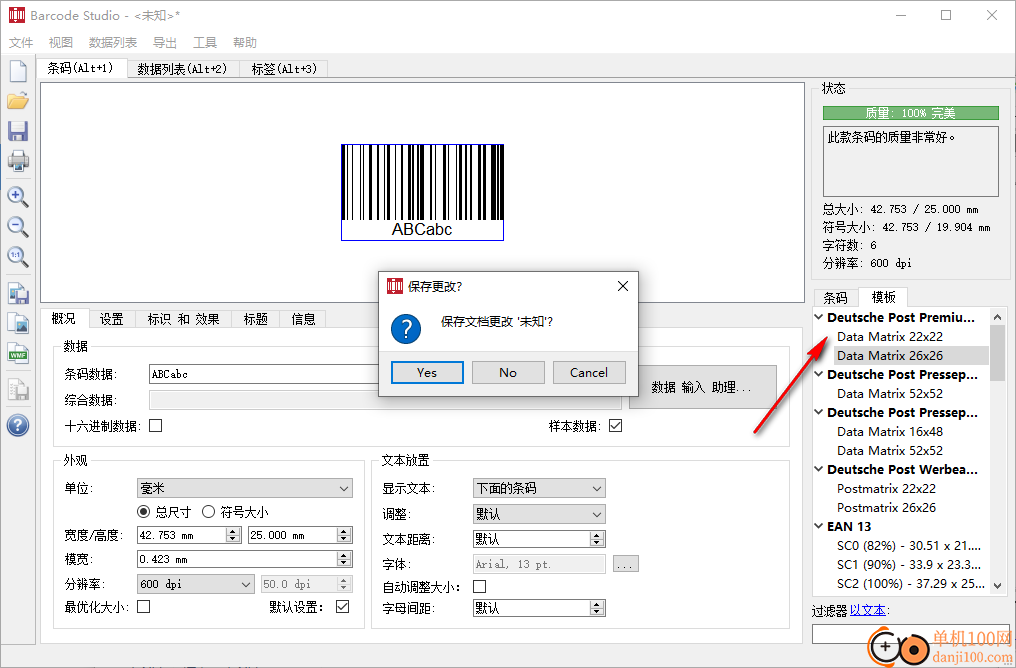The width and height of the screenshot is (1016, 668).
Task: Click the copy image icon
Action: (17, 323)
